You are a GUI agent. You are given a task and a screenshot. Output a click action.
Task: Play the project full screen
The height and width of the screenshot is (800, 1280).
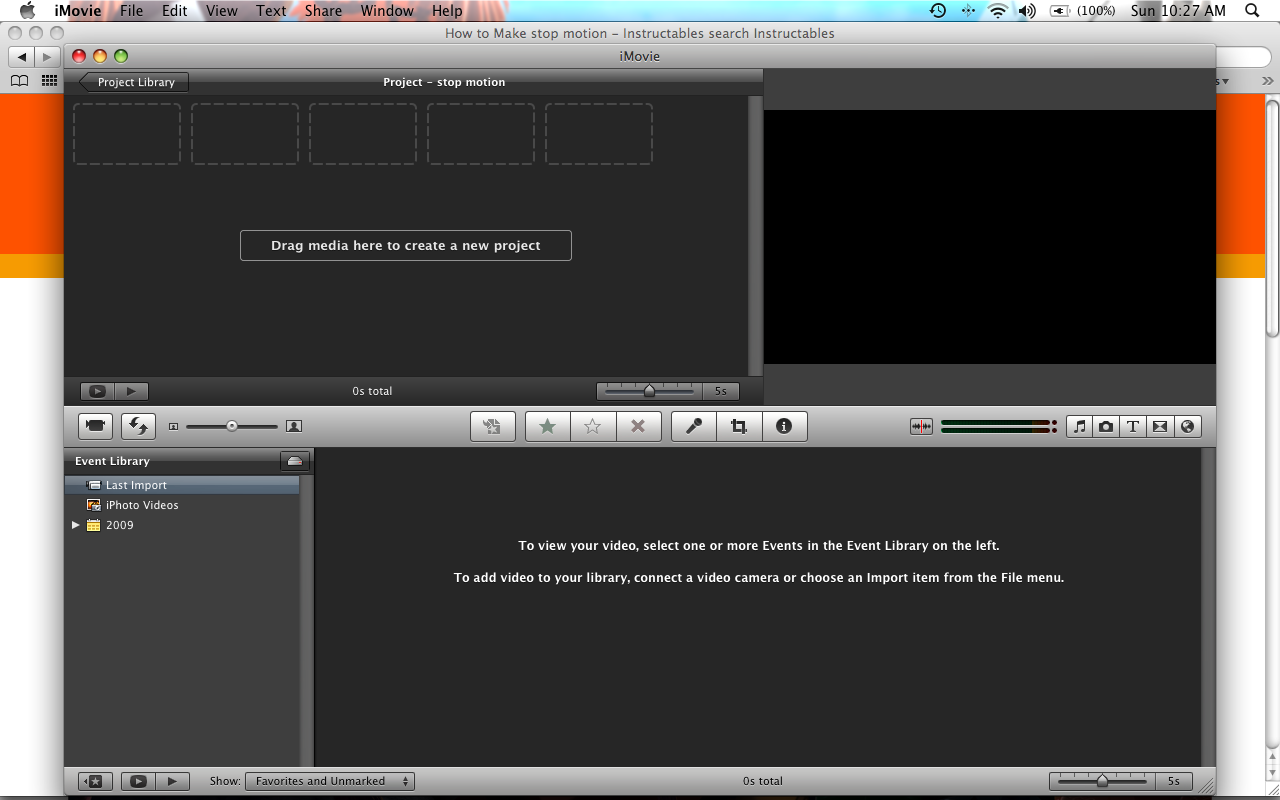tap(97, 391)
